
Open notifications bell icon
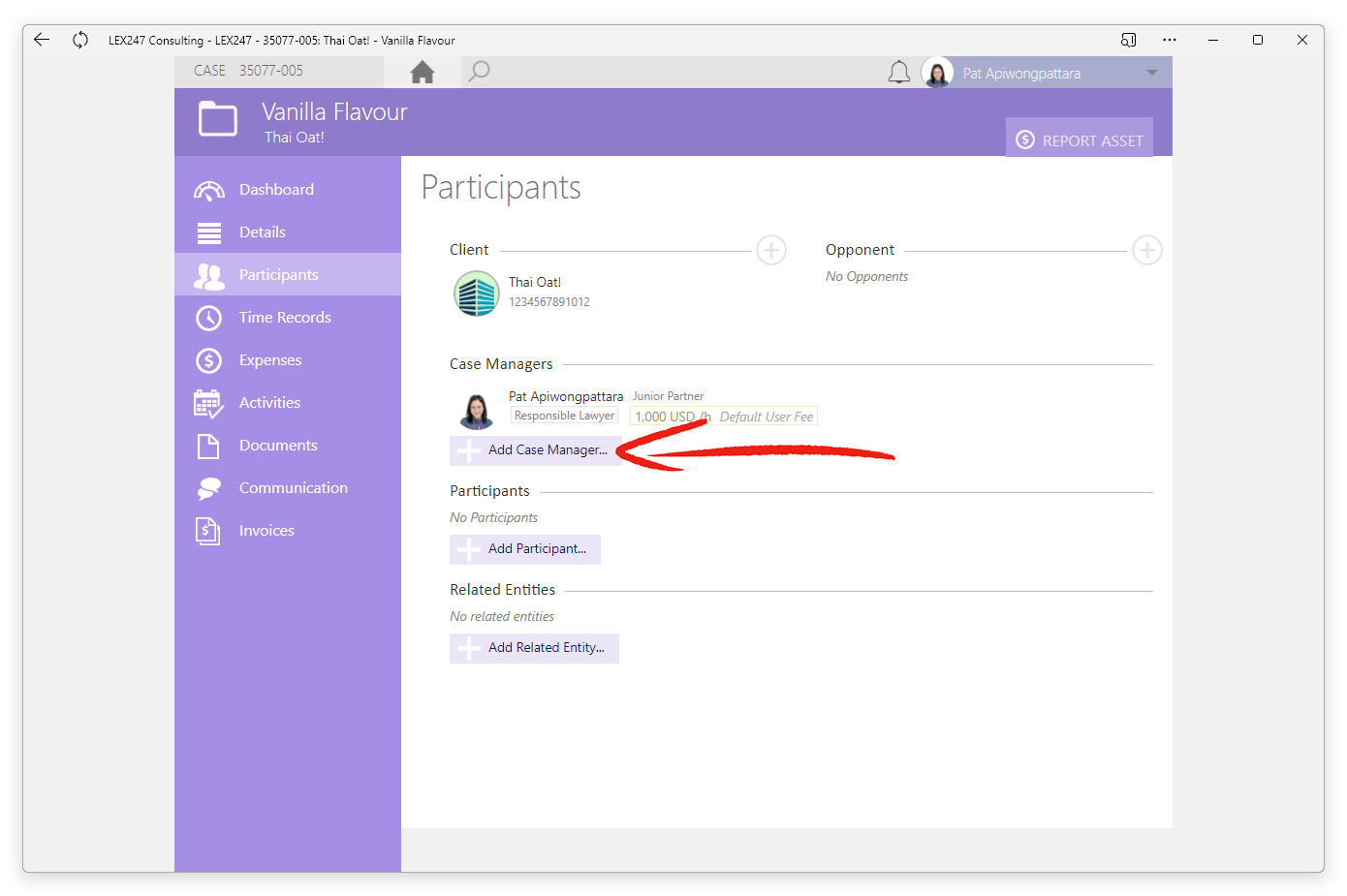pyautogui.click(x=899, y=73)
